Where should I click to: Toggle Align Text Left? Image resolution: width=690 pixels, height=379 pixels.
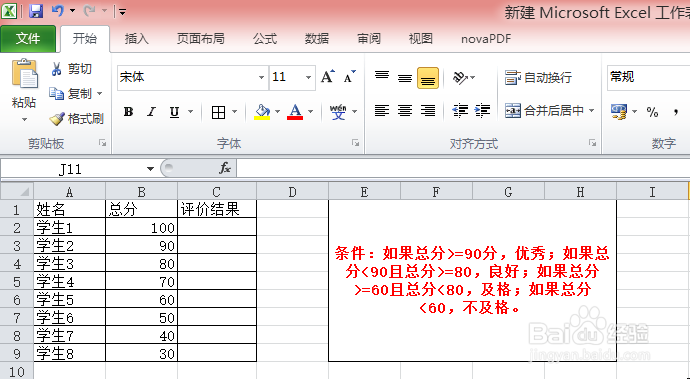click(382, 110)
